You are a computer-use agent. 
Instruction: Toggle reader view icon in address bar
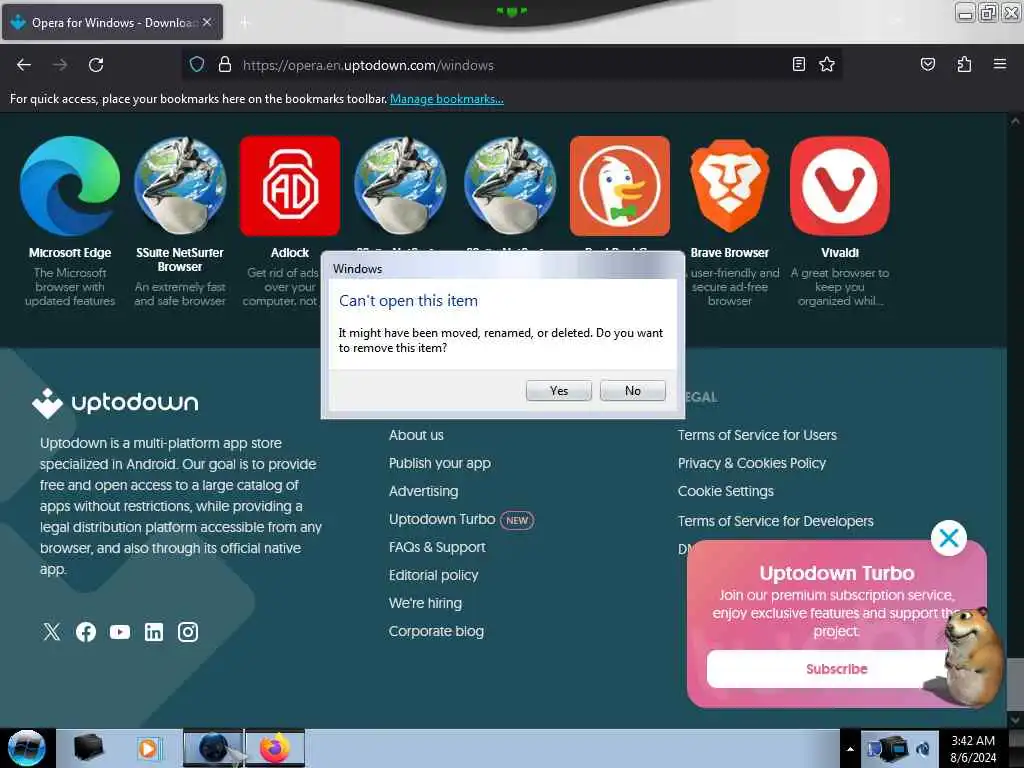(798, 64)
